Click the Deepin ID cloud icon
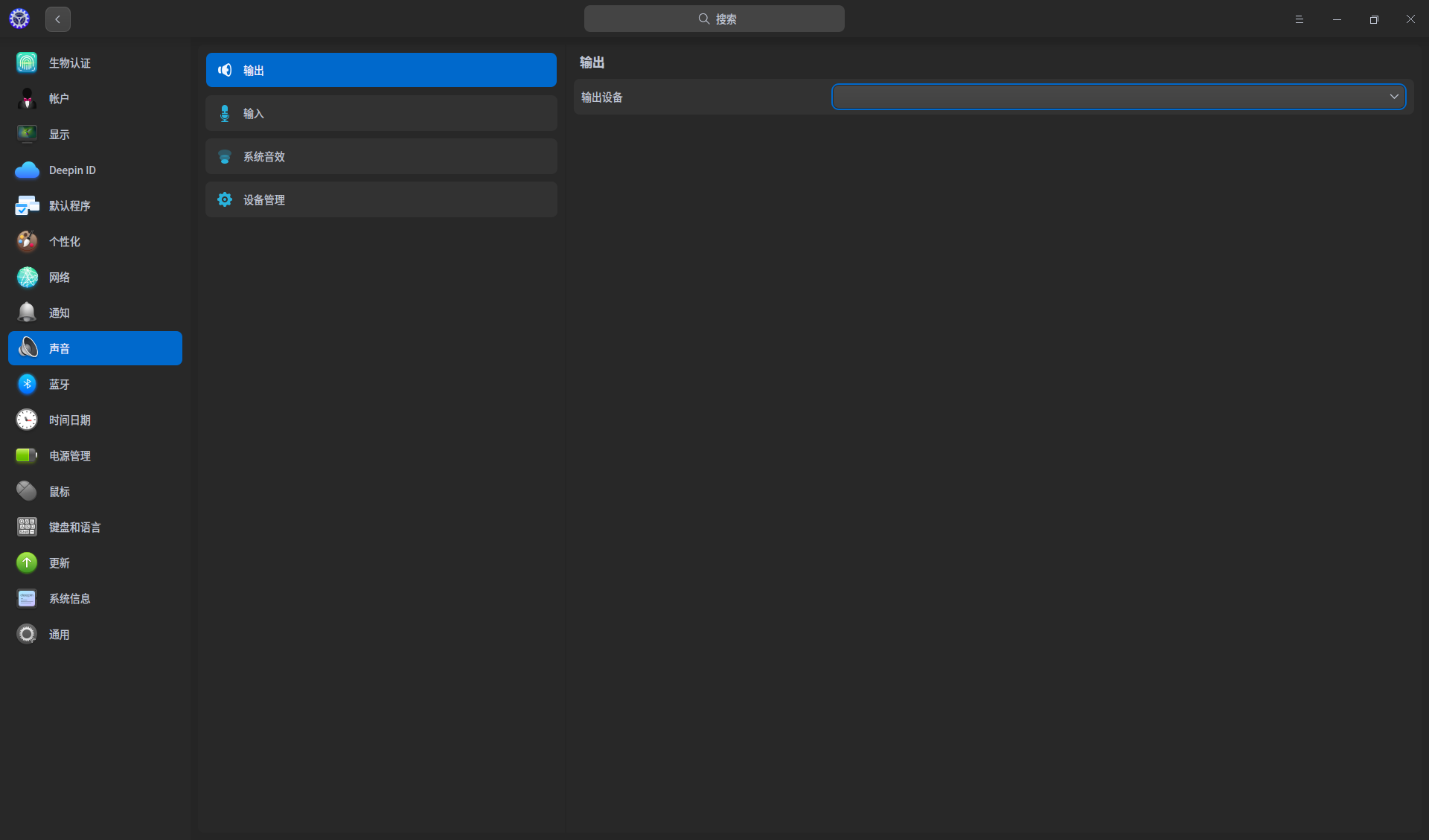 [27, 170]
